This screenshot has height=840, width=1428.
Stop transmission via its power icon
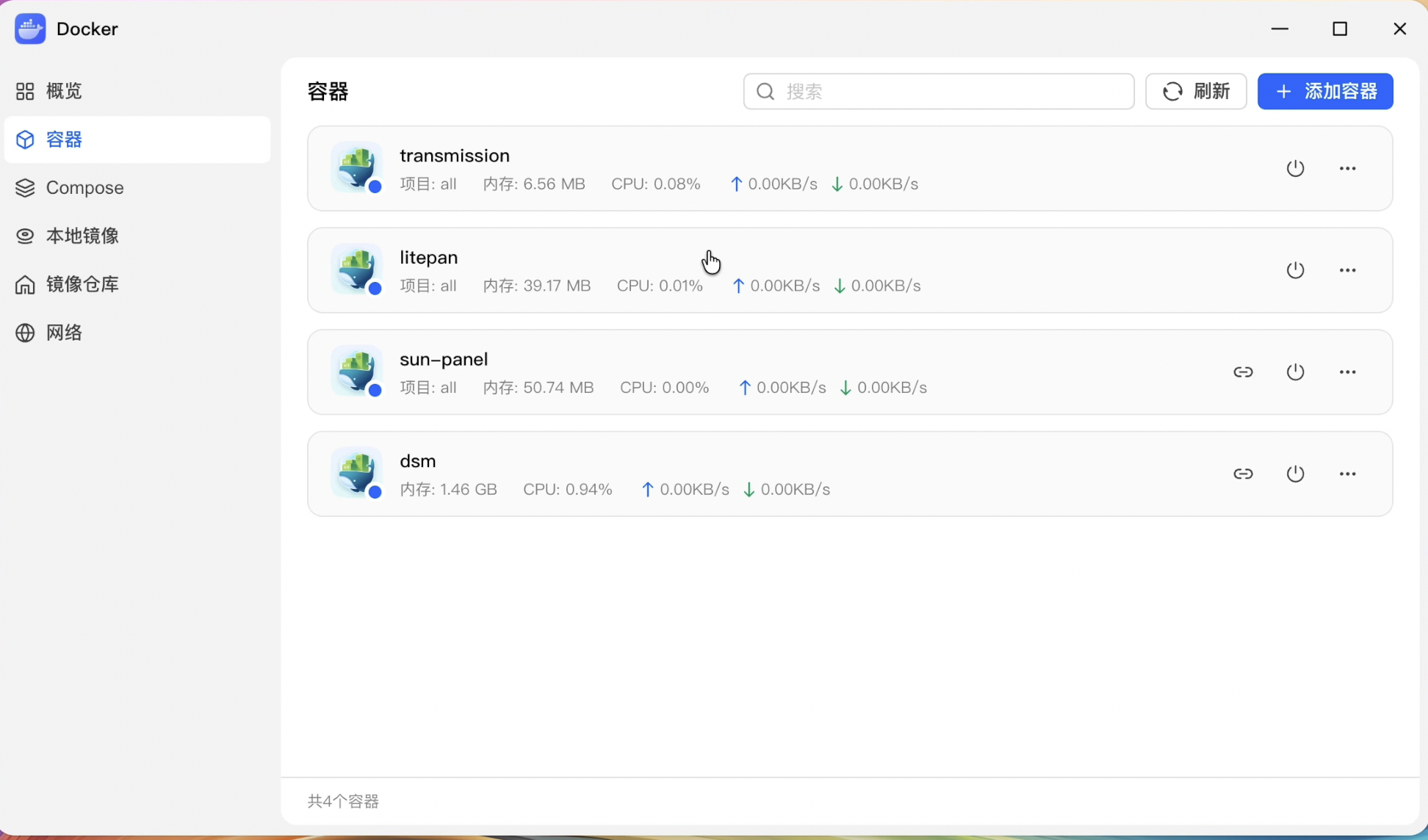coord(1295,168)
